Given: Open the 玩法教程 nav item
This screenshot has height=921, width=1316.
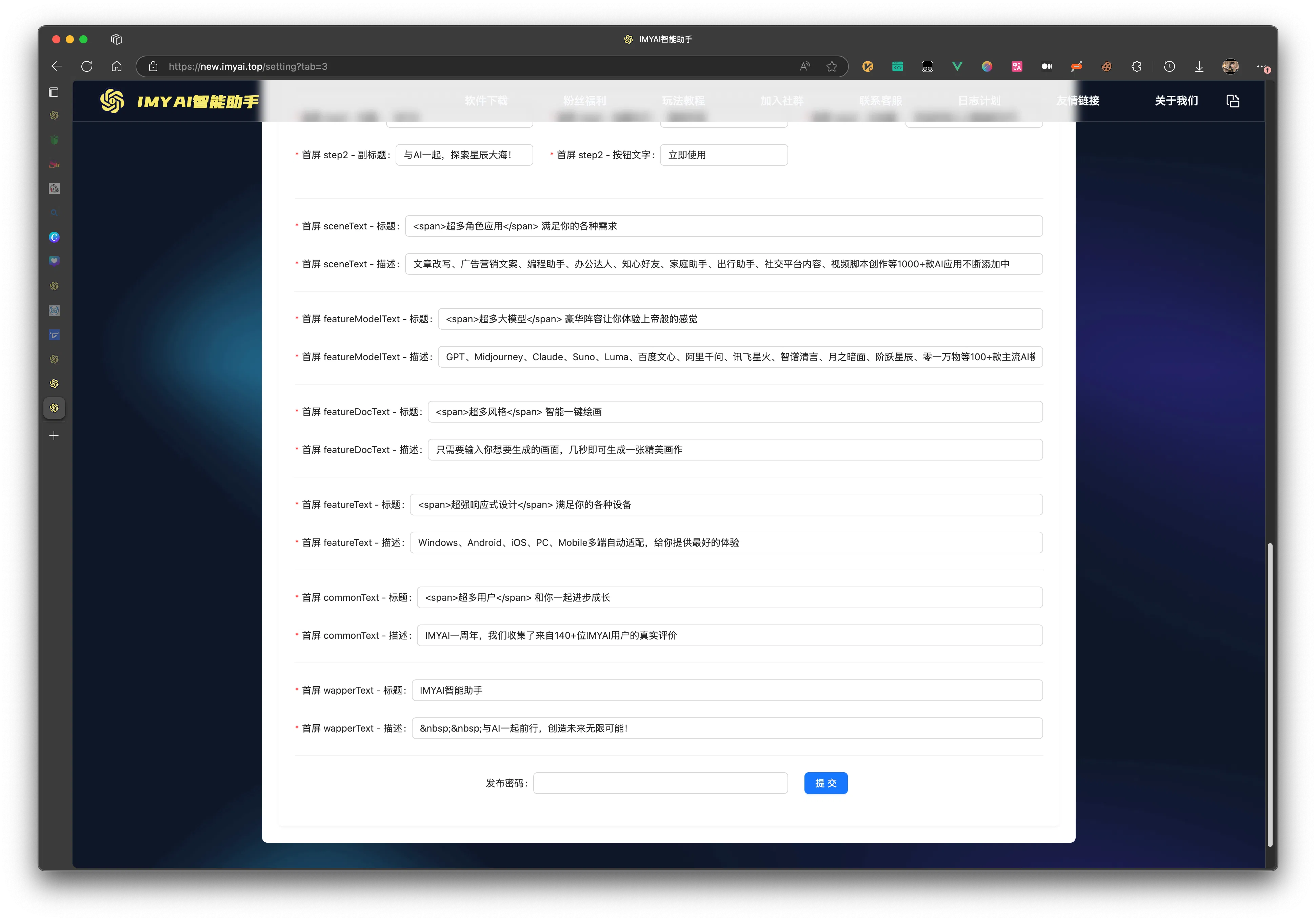Looking at the screenshot, I should coord(683,101).
